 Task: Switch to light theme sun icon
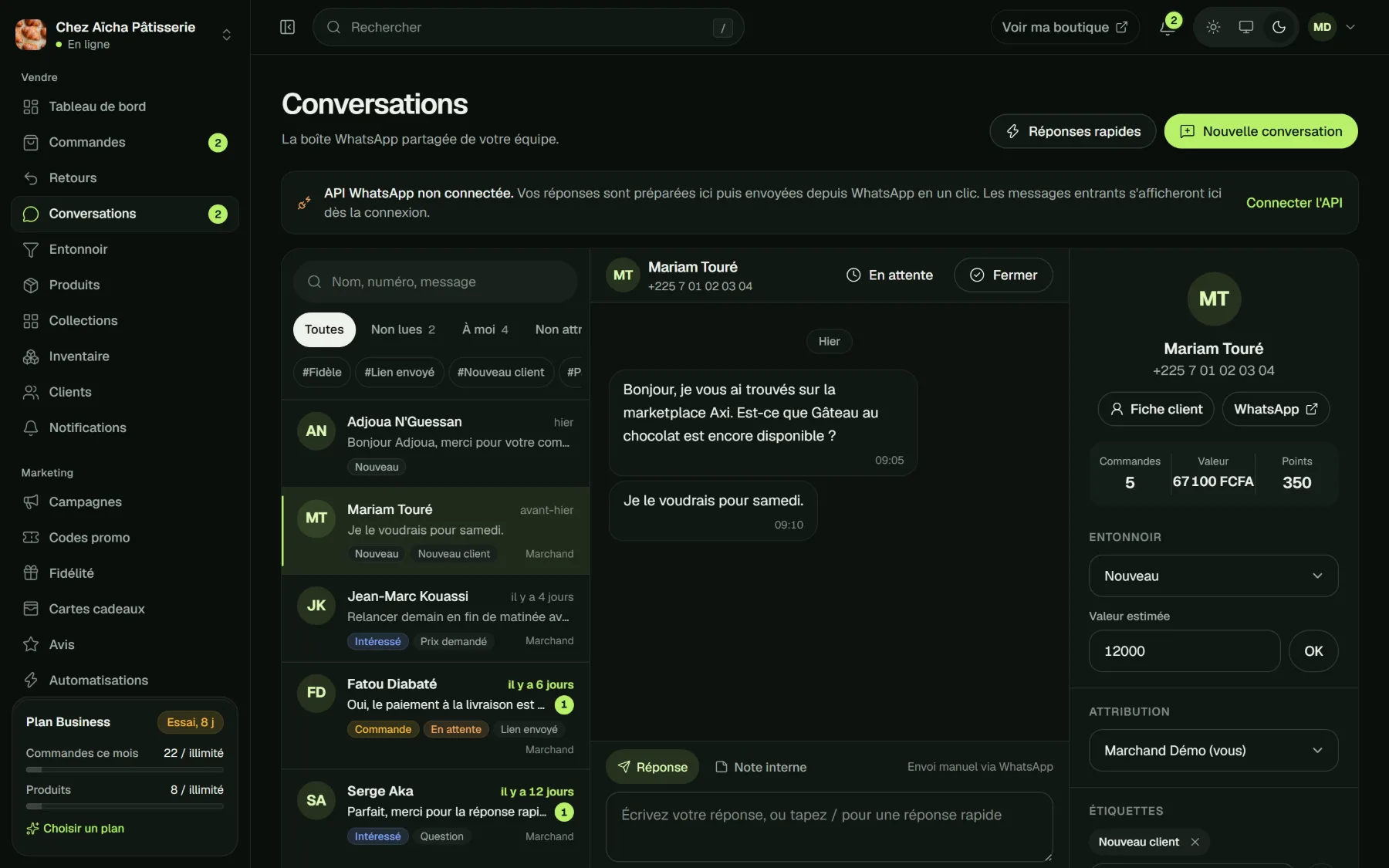coord(1213,27)
